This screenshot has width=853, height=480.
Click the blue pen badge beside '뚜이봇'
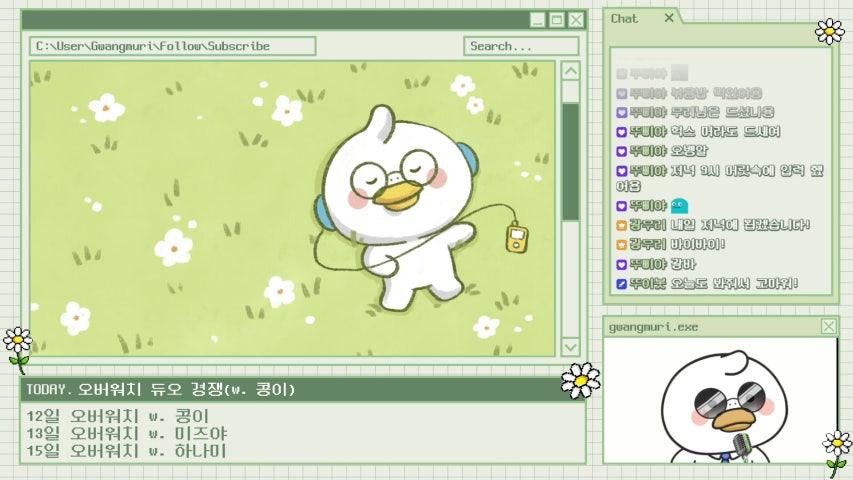pyautogui.click(x=621, y=284)
